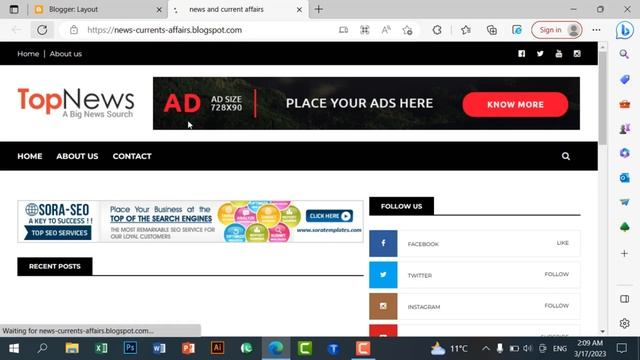Click the KNOW MORE ad button
This screenshot has width=640, height=360.
pos(515,104)
